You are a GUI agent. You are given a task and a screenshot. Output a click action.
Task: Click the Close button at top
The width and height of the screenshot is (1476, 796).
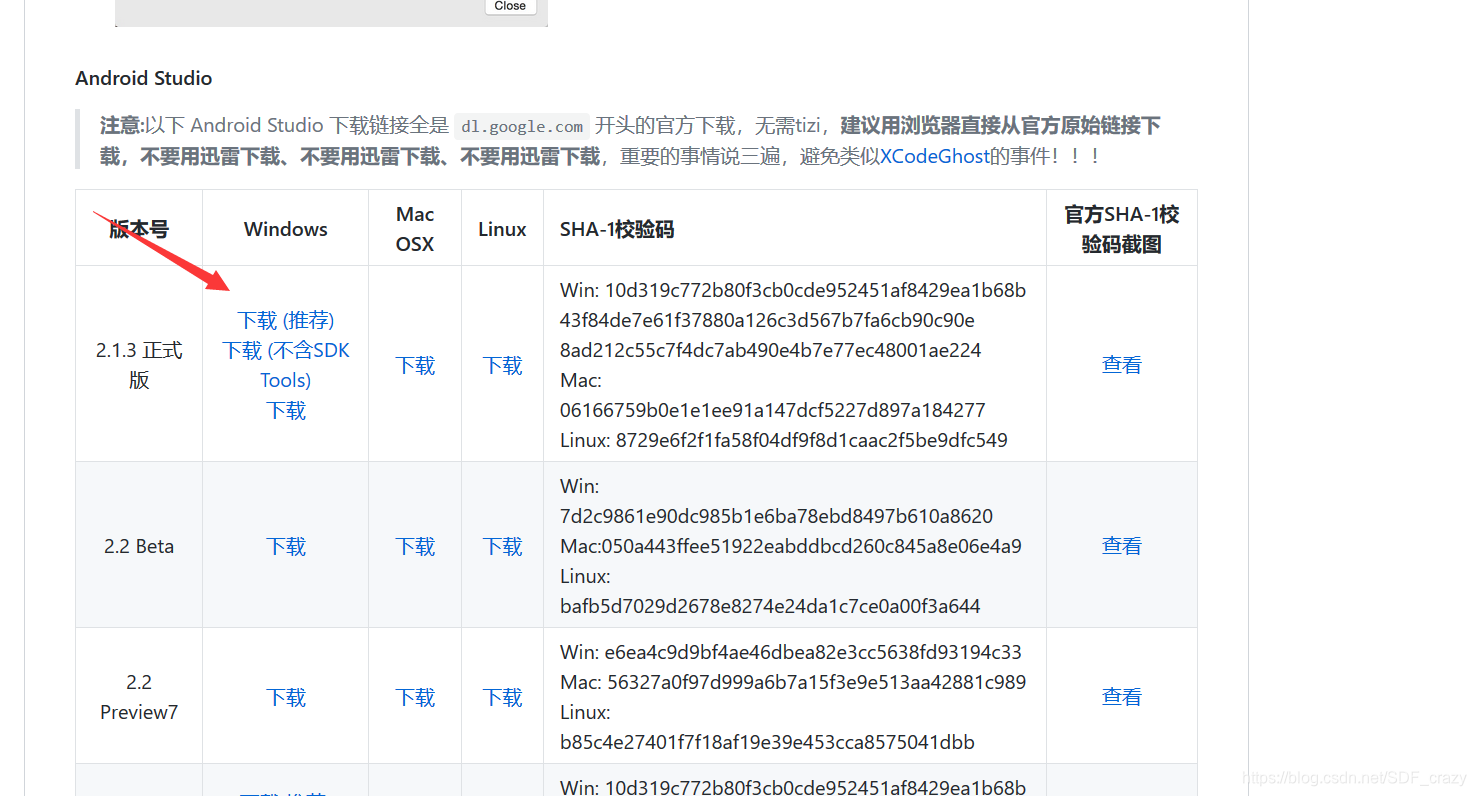510,6
